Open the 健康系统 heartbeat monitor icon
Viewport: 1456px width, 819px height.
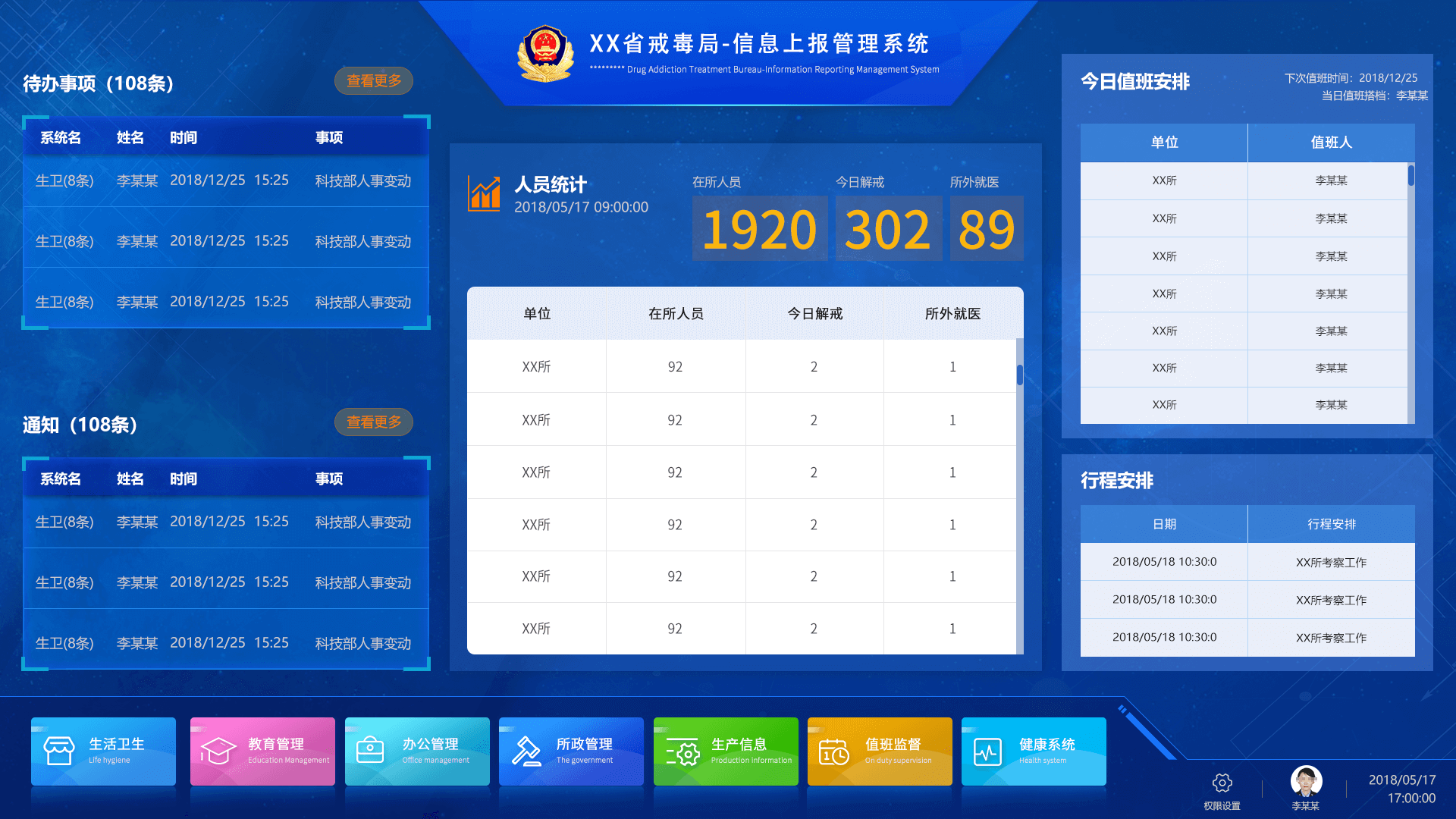(990, 751)
